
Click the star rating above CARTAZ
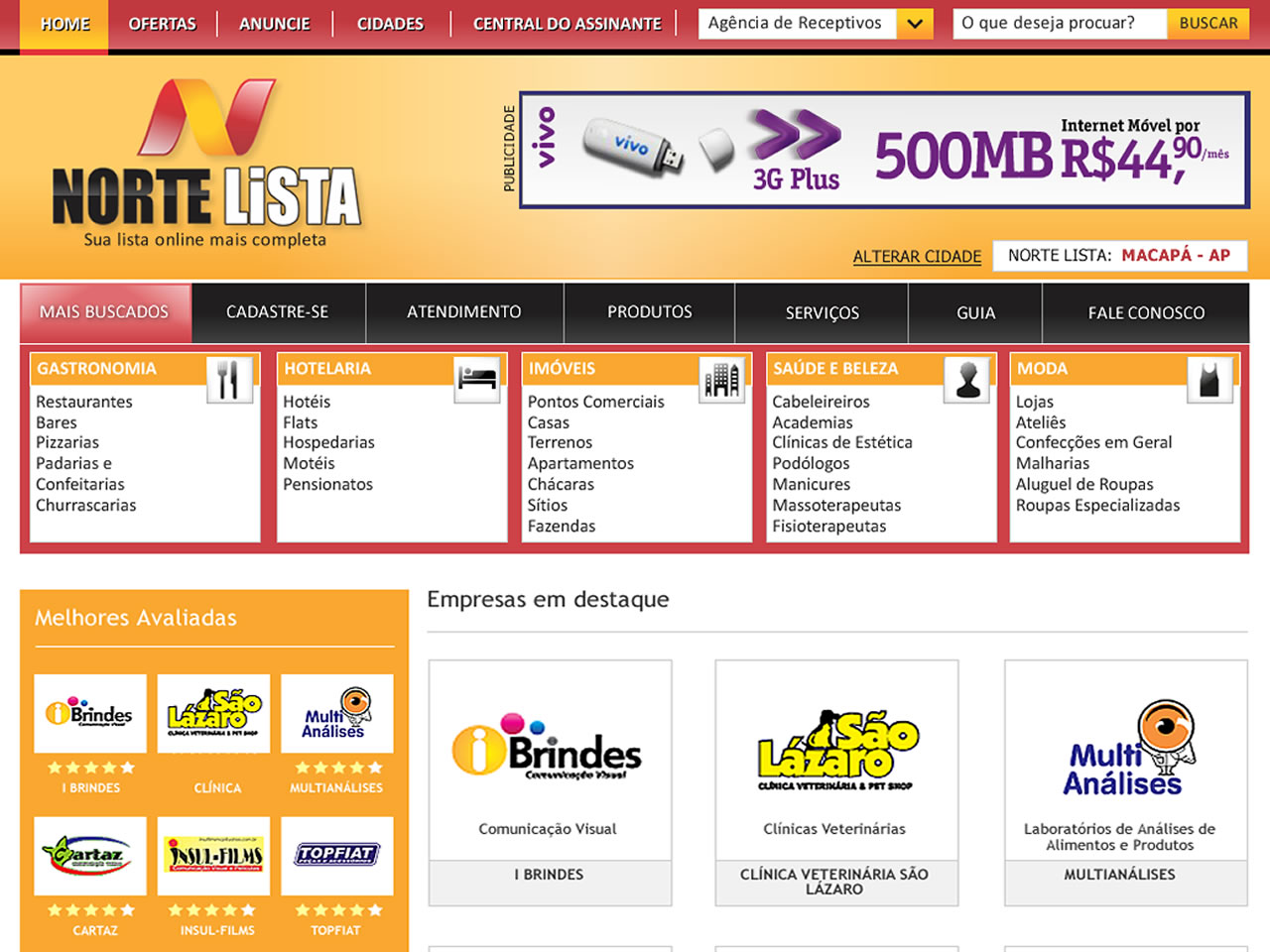(x=91, y=910)
